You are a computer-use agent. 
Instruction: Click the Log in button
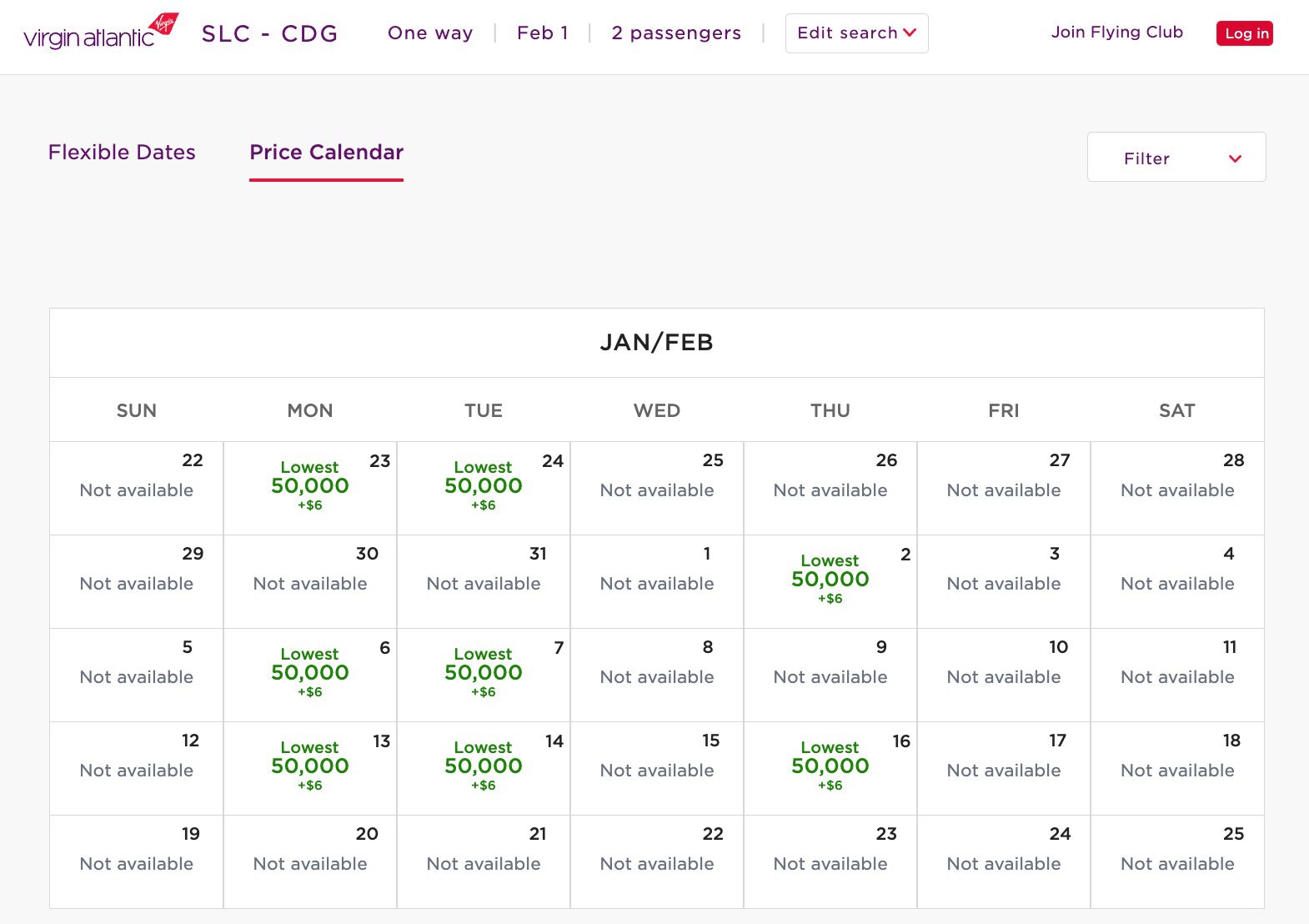coord(1244,33)
